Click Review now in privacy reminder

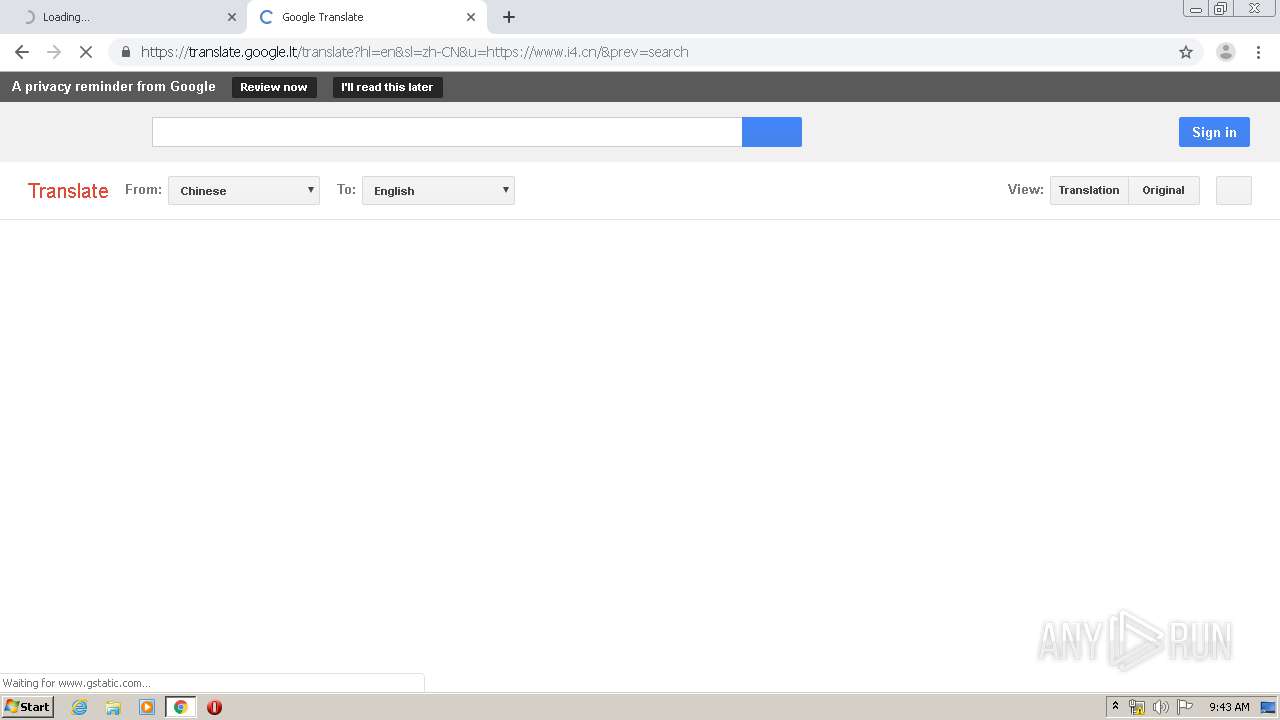274,87
